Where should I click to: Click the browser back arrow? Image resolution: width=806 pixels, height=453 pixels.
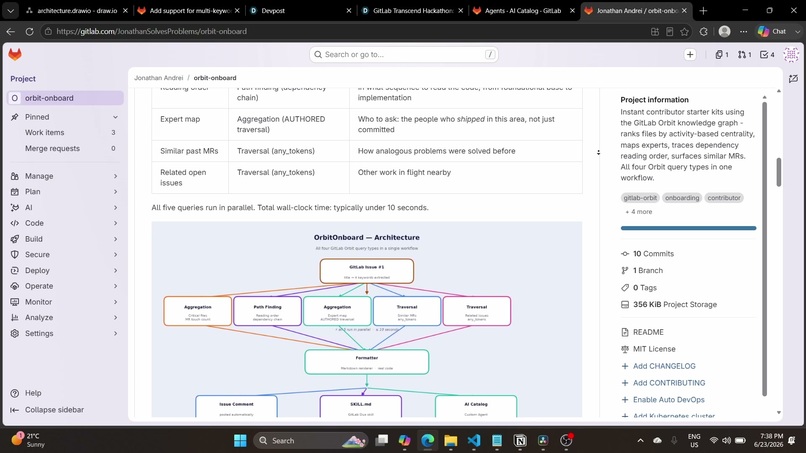coord(11,31)
